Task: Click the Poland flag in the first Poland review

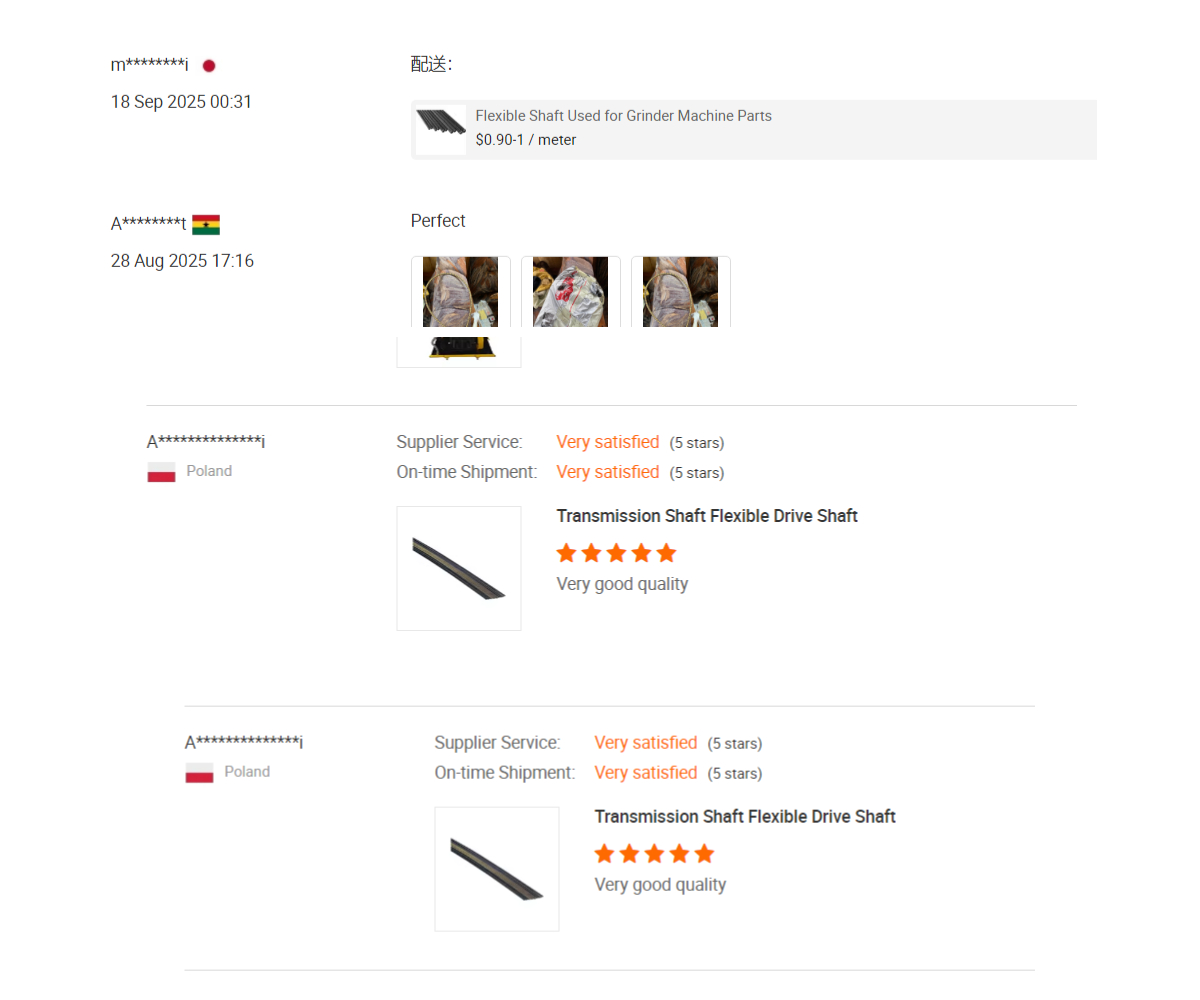Action: tap(161, 472)
